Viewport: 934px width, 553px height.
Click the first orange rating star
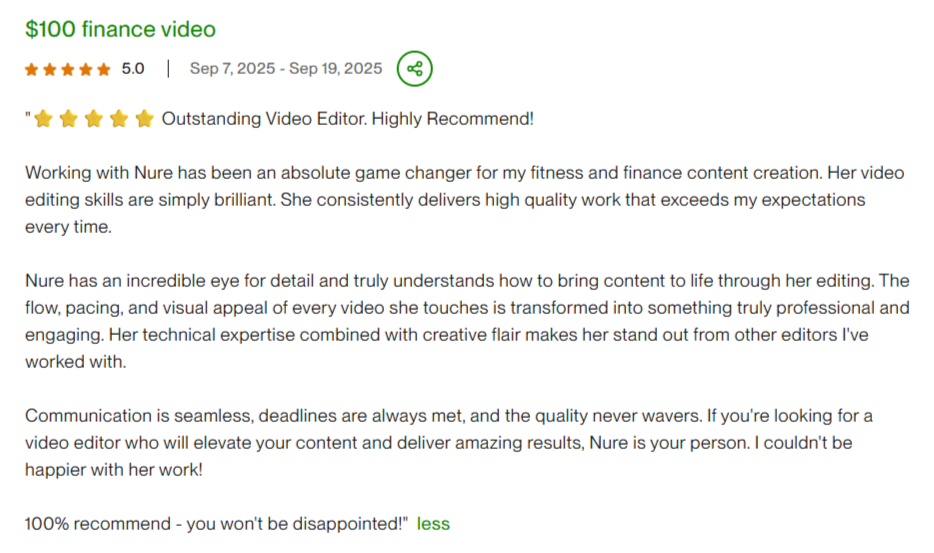pos(32,70)
